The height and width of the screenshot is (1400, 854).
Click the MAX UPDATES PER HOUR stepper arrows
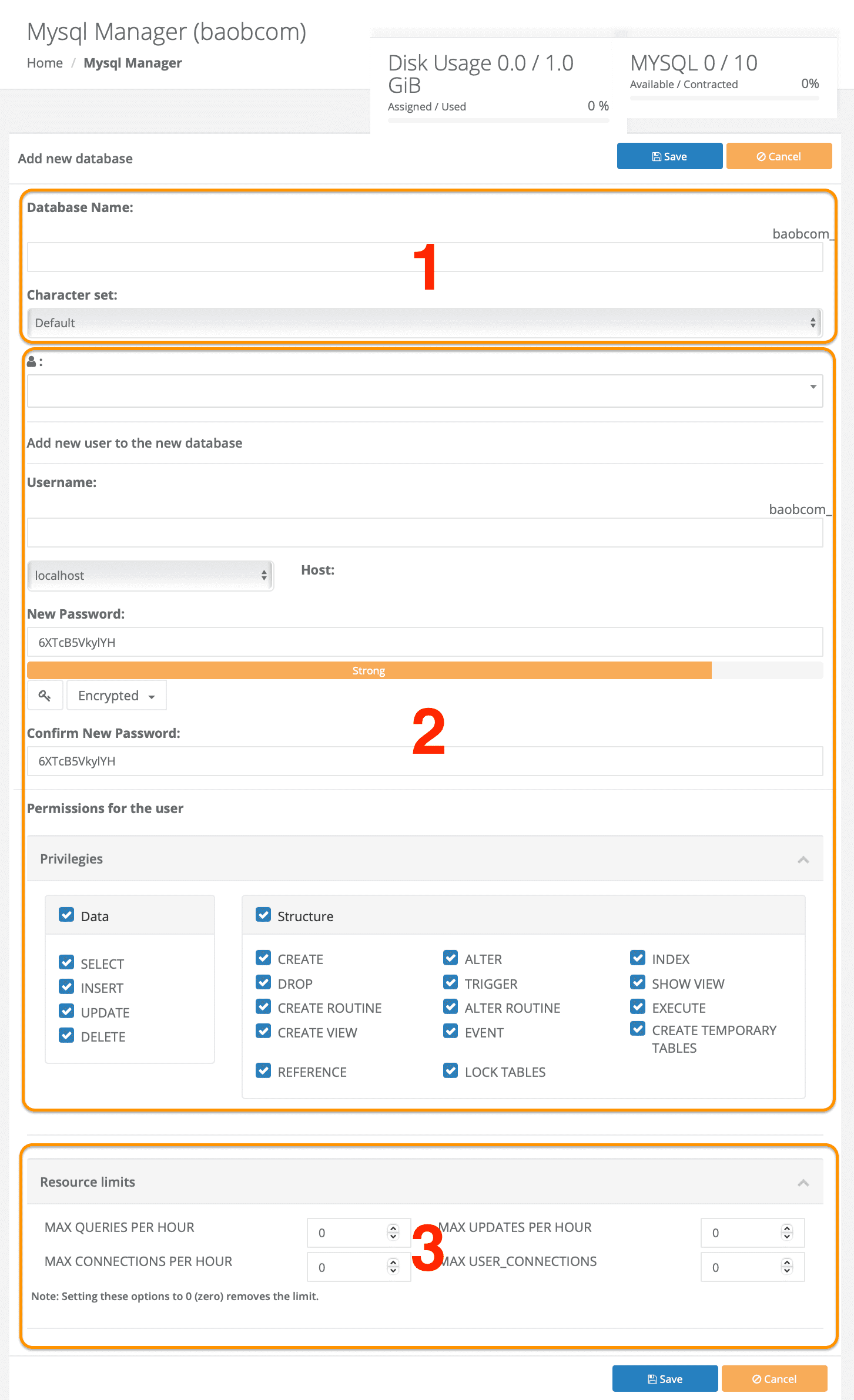[787, 1233]
